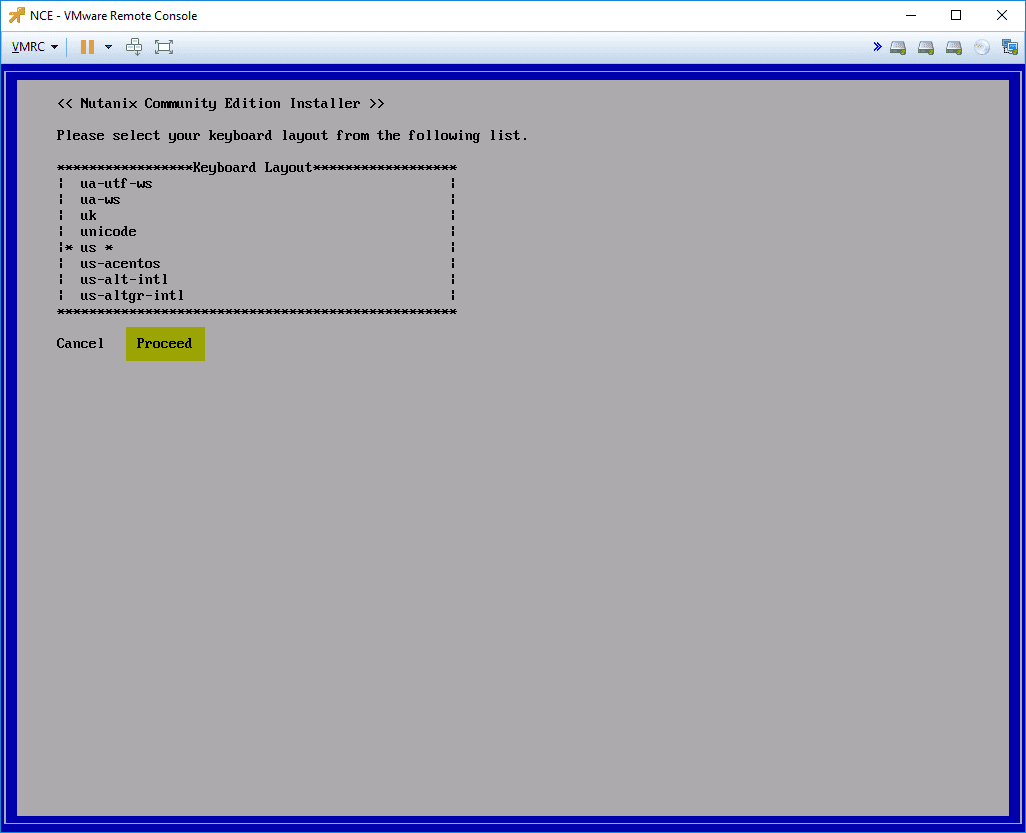Click the network adapter icon on the toolbar
This screenshot has height=833, width=1026.
point(1010,46)
